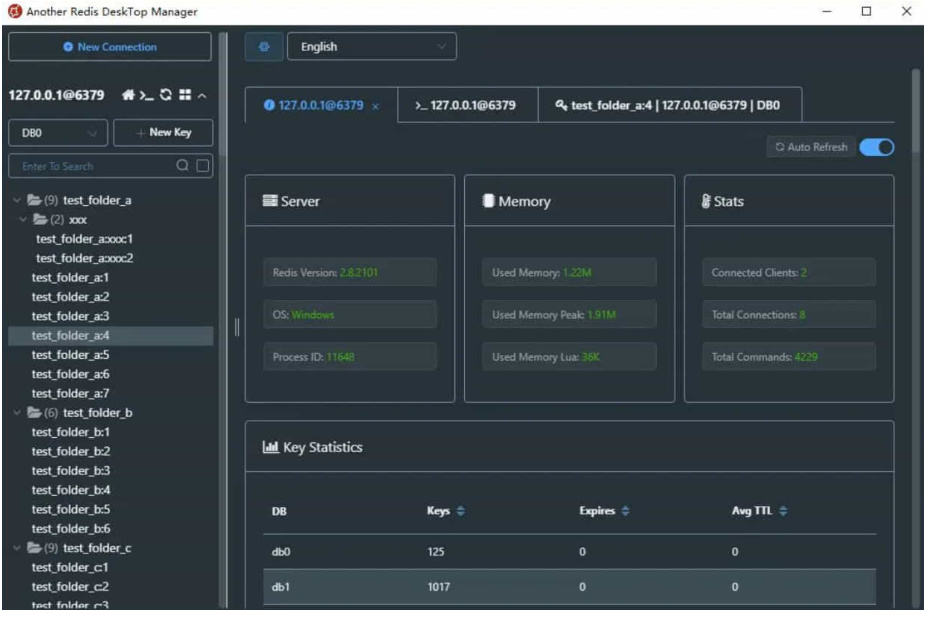Open the DB0 database selector
This screenshot has height=617, width=929.
pos(58,133)
